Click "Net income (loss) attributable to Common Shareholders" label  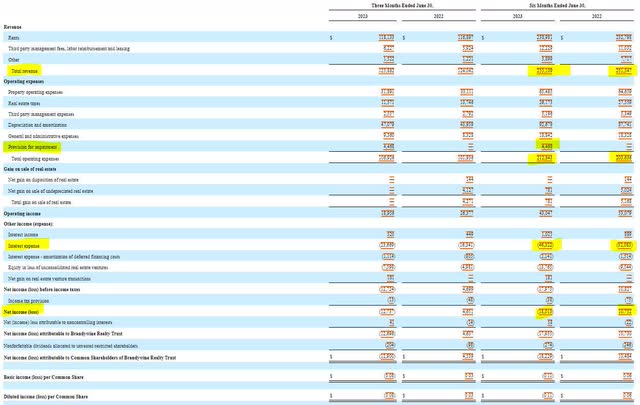tap(90, 358)
